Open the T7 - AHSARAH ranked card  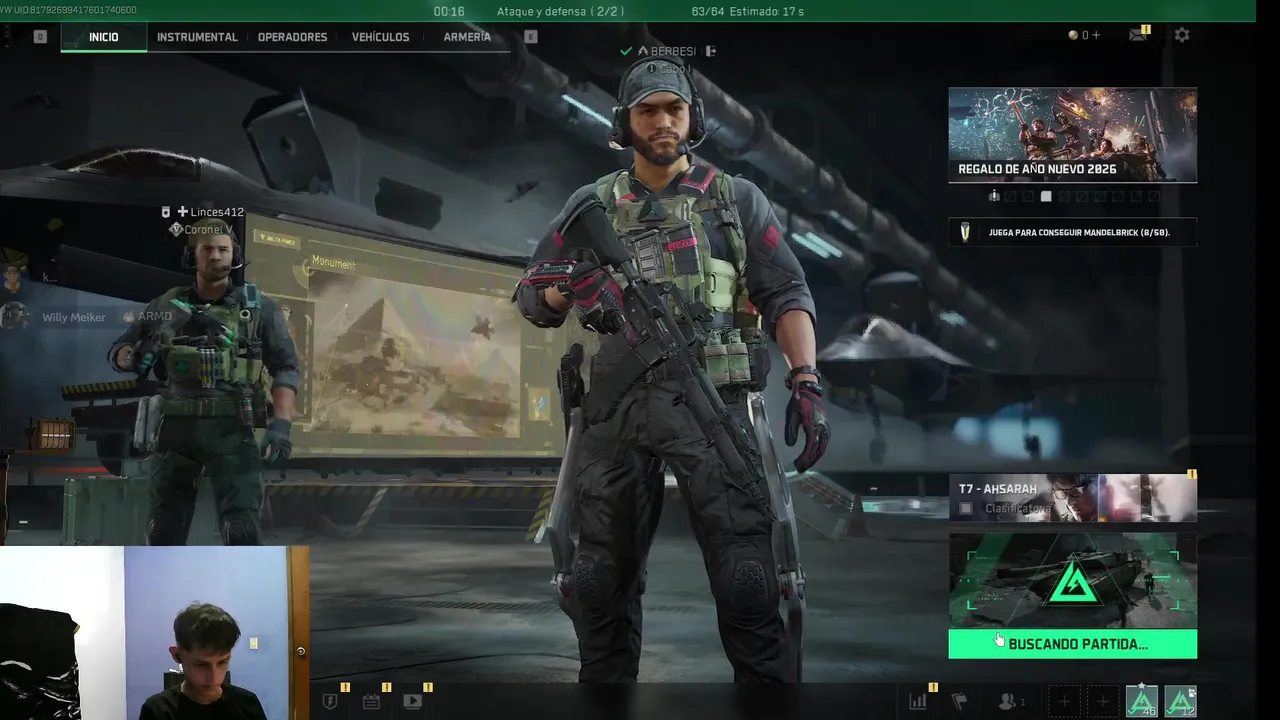click(x=1072, y=498)
